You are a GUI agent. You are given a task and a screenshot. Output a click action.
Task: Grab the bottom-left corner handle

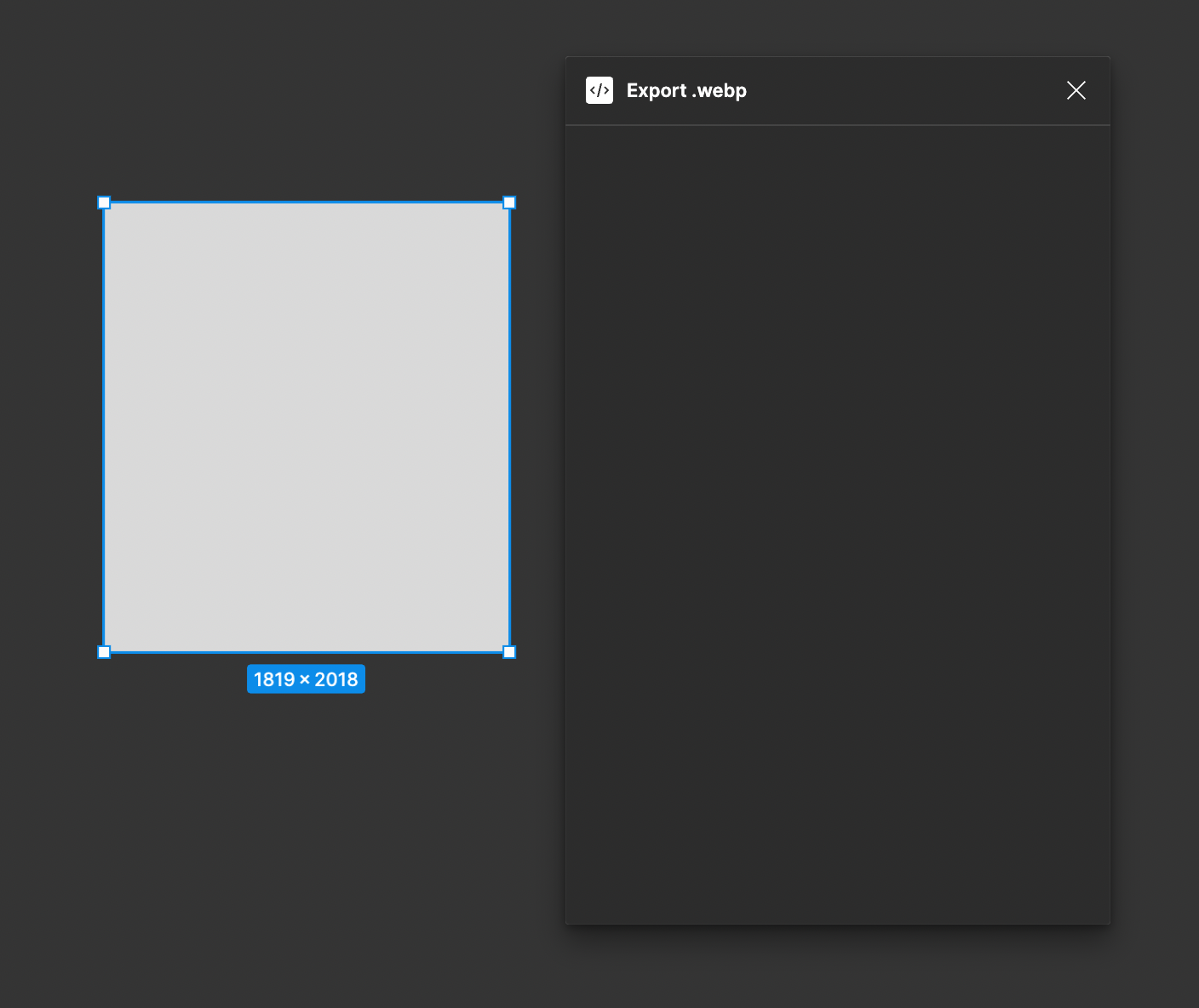point(104,651)
